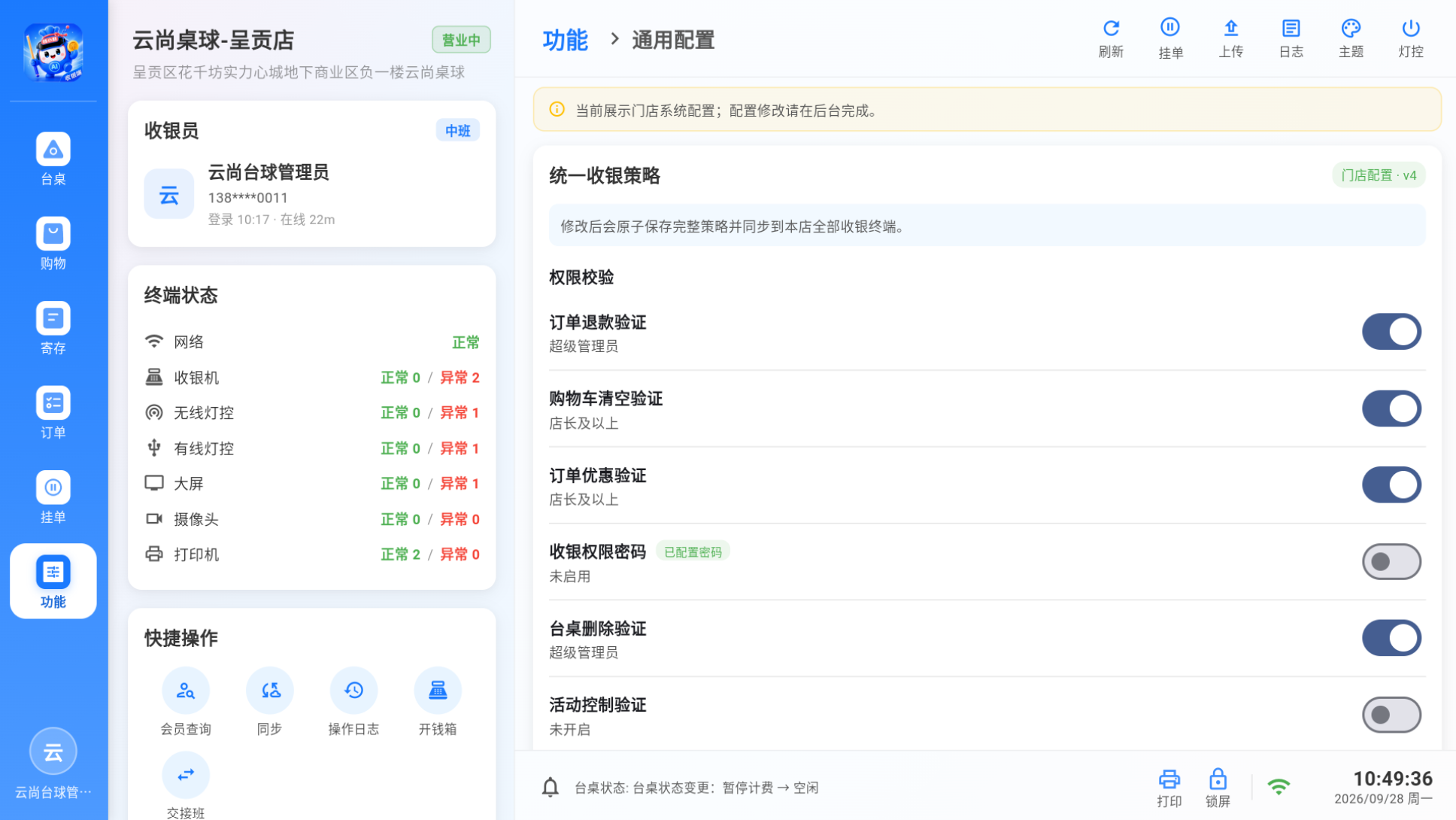Click the 统一收银策略 heading
This screenshot has height=820, width=1456.
(605, 175)
